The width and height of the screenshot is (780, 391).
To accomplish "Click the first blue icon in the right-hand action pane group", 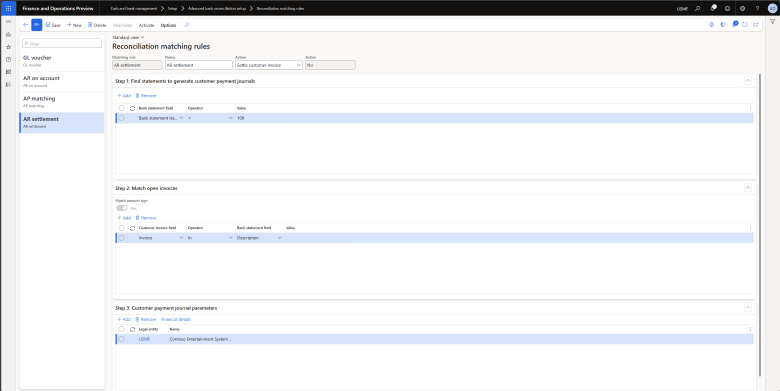I will 711,24.
